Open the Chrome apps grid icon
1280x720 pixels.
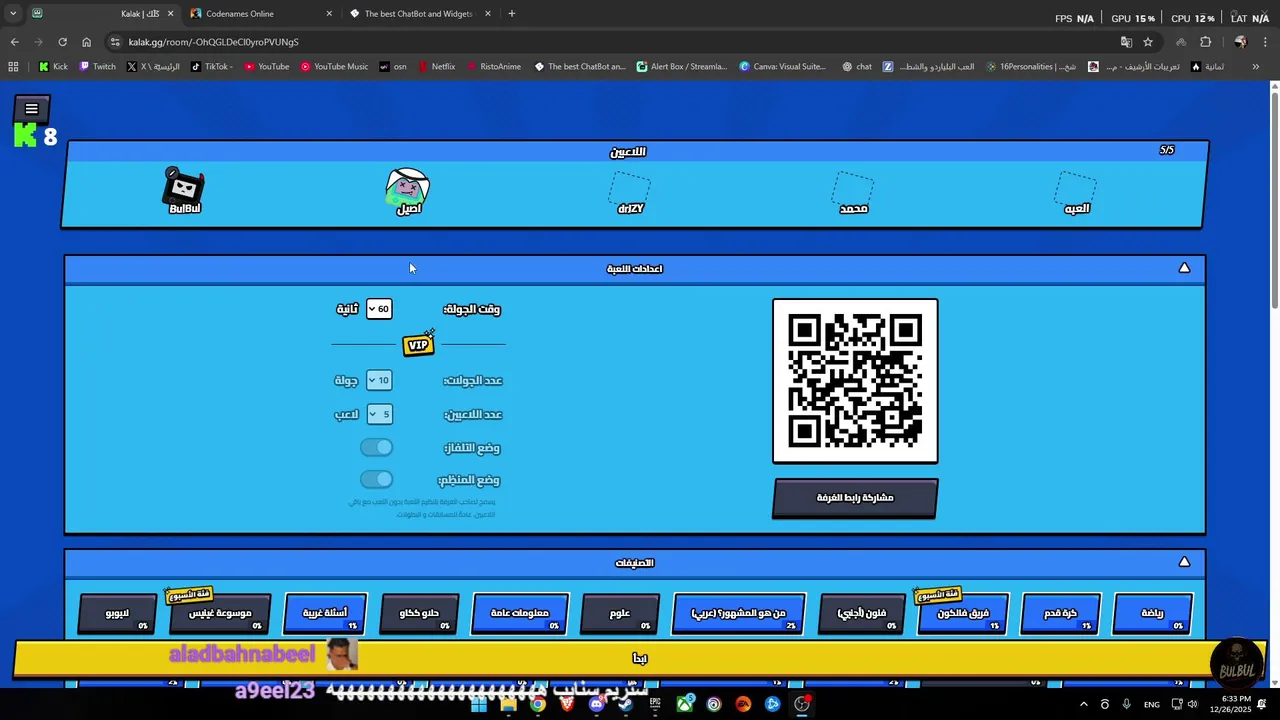[x=13, y=67]
